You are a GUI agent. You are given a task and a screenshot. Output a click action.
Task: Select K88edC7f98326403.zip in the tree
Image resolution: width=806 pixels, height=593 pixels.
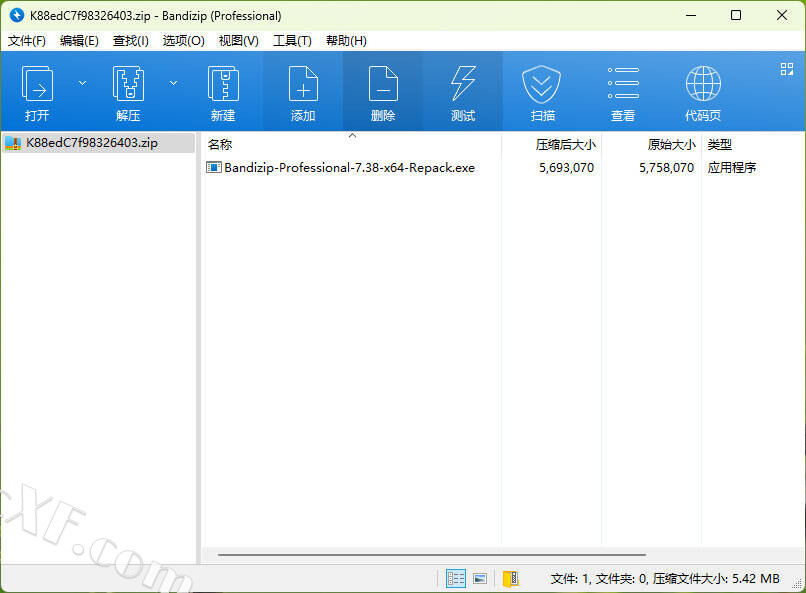[99, 143]
